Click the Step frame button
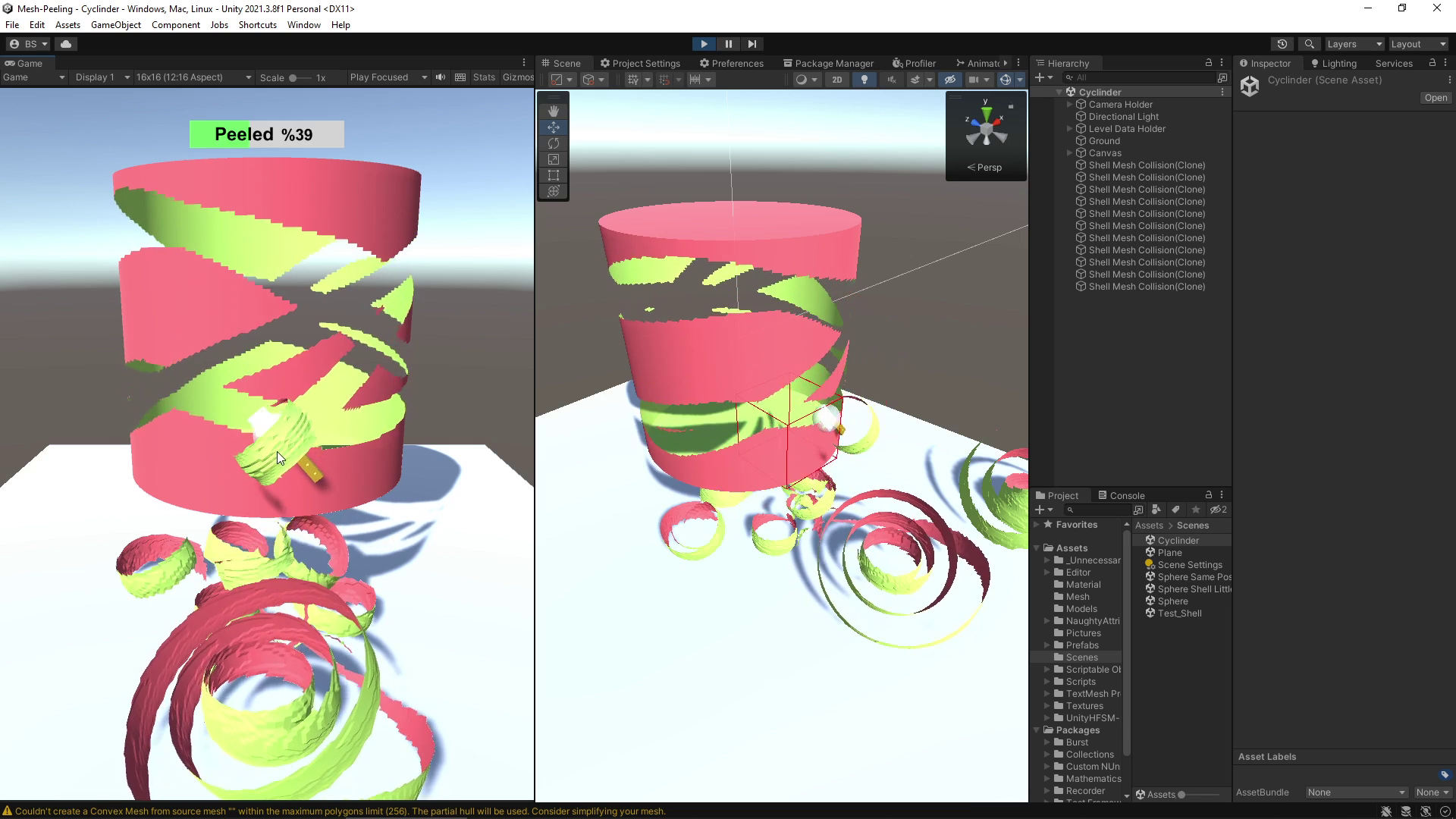The width and height of the screenshot is (1456, 819). 752,44
